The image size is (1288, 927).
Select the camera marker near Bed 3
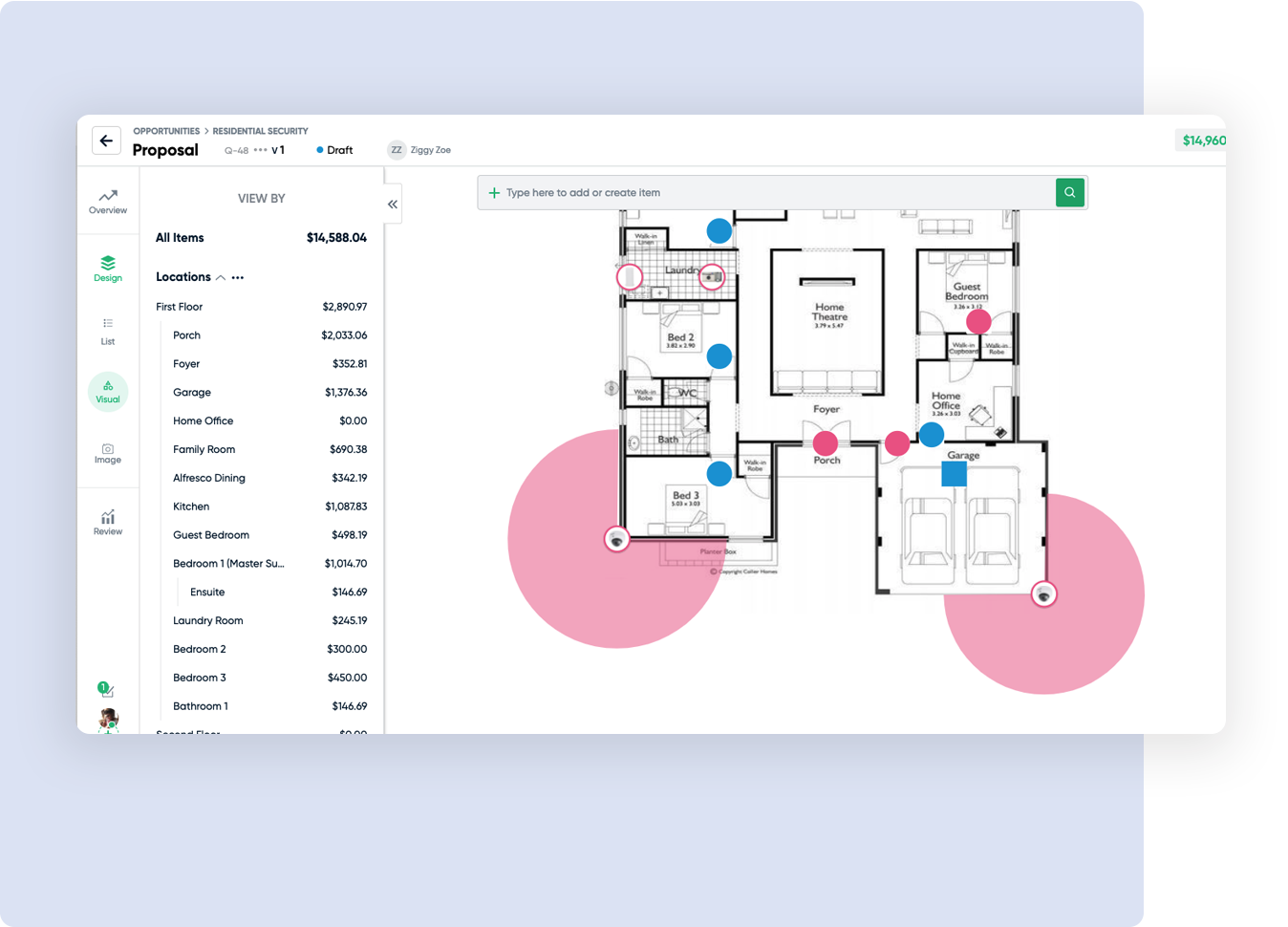tap(616, 539)
